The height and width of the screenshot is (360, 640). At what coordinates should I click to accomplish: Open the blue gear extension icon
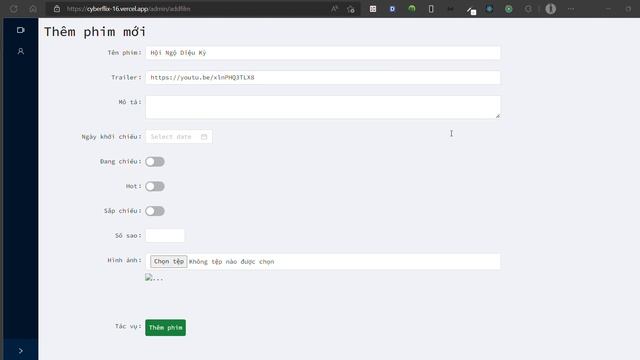pyautogui.click(x=489, y=9)
